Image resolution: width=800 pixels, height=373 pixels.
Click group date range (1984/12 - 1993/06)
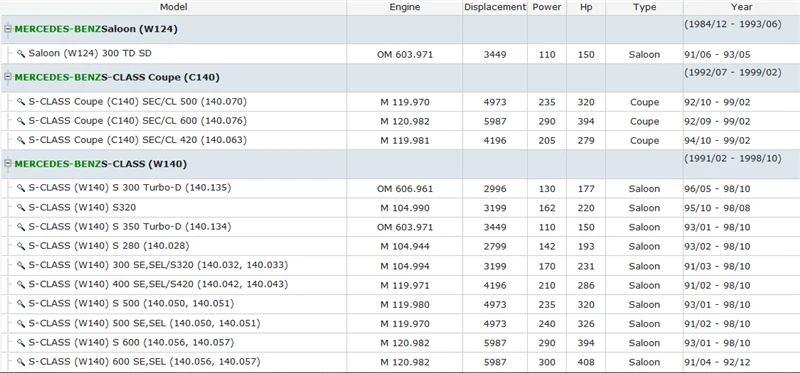tap(733, 24)
